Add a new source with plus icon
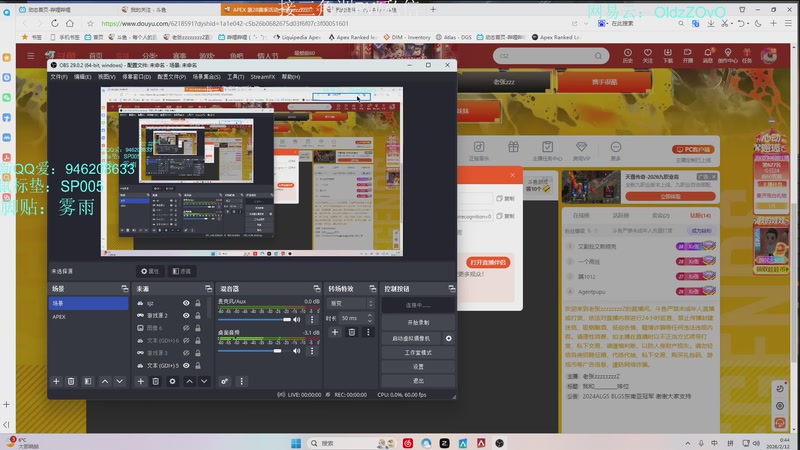 click(x=140, y=381)
